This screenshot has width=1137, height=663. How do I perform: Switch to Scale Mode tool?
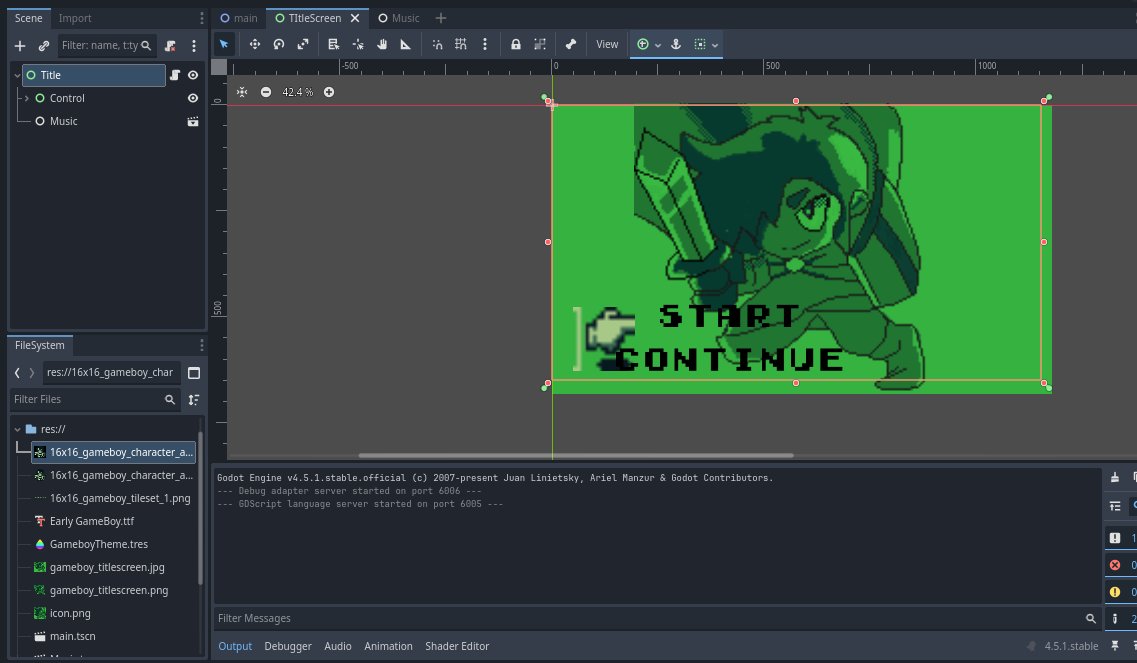point(303,44)
